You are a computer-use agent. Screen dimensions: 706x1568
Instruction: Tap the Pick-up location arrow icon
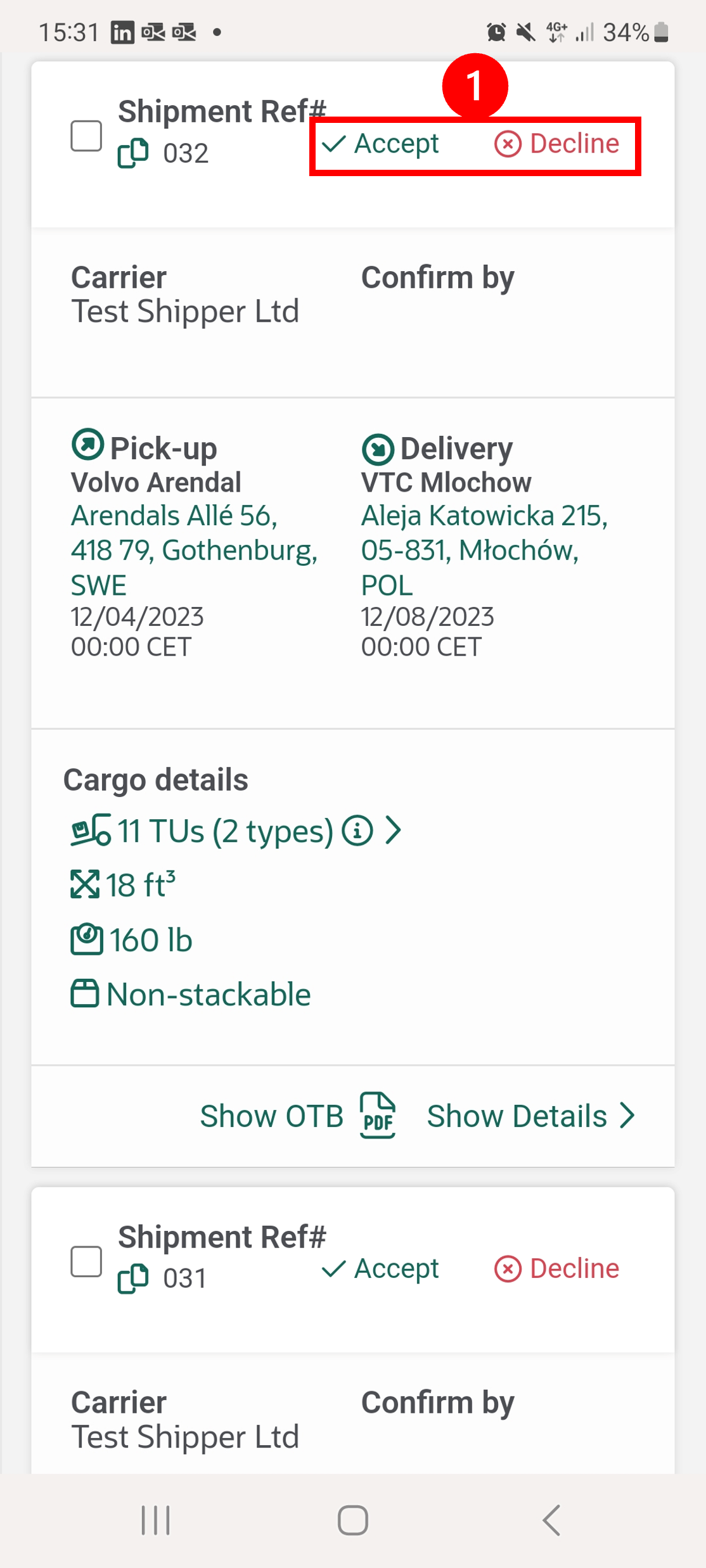(x=87, y=445)
